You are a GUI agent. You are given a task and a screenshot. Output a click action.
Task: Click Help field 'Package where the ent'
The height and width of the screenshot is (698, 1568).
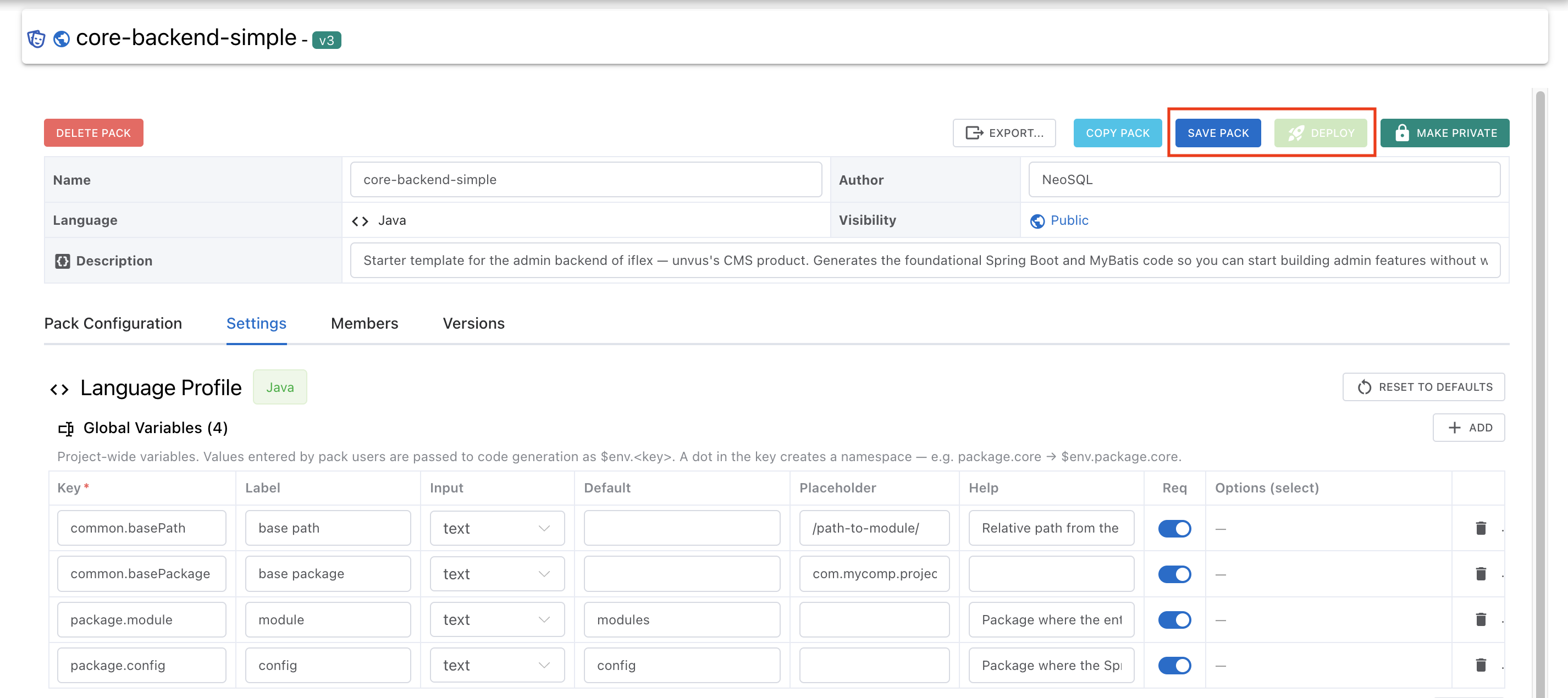click(1051, 619)
